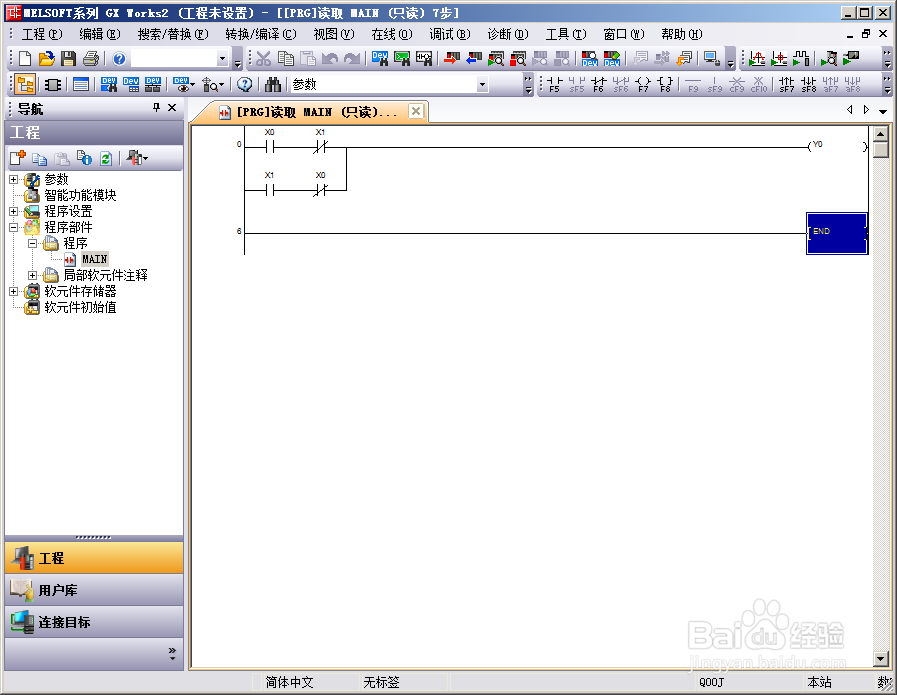Image resolution: width=897 pixels, height=695 pixels.
Task: Open the 编辑 menu
Action: point(100,34)
